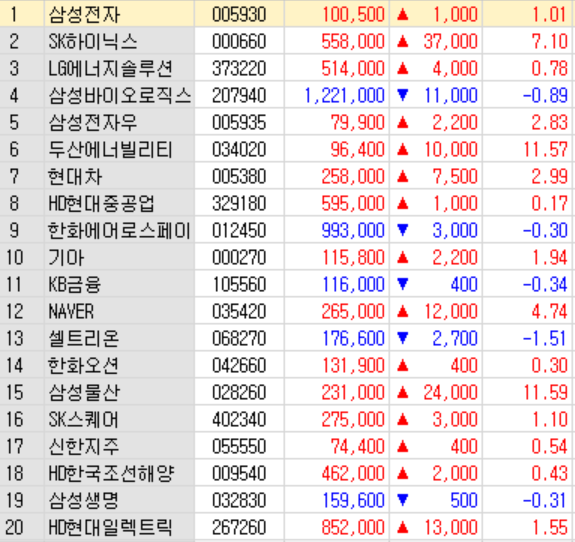Select the HD현대일렉트릭 stock name
This screenshot has width=575, height=542.
tap(110, 527)
